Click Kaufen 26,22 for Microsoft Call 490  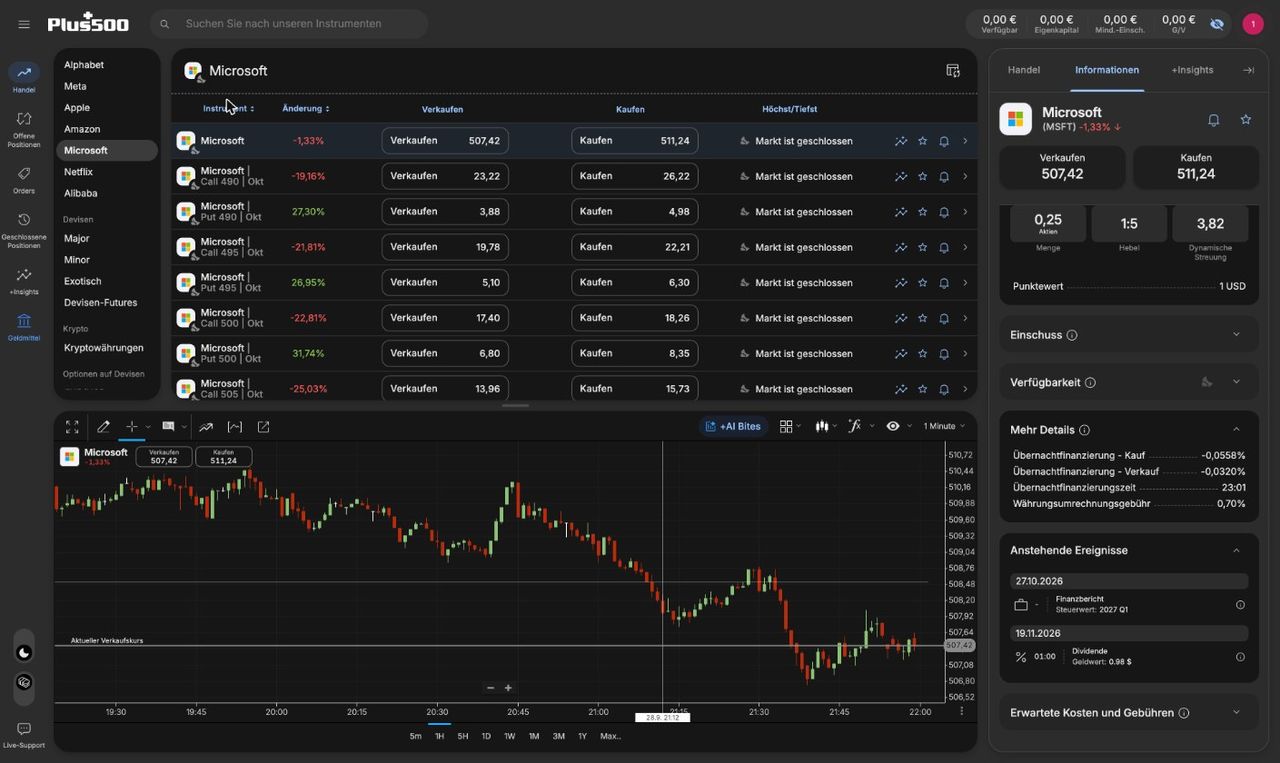634,176
